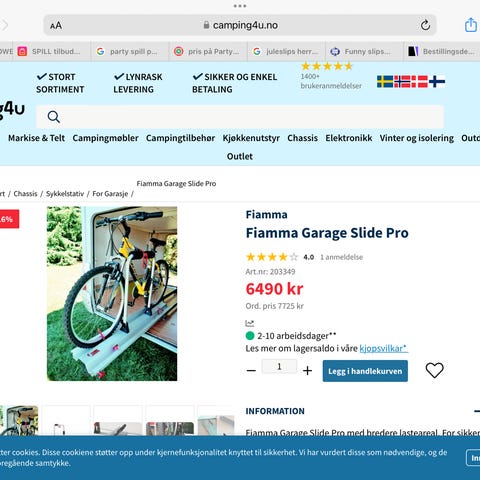Select the Danish flag icon
The height and width of the screenshot is (480, 480).
[x=420, y=81]
